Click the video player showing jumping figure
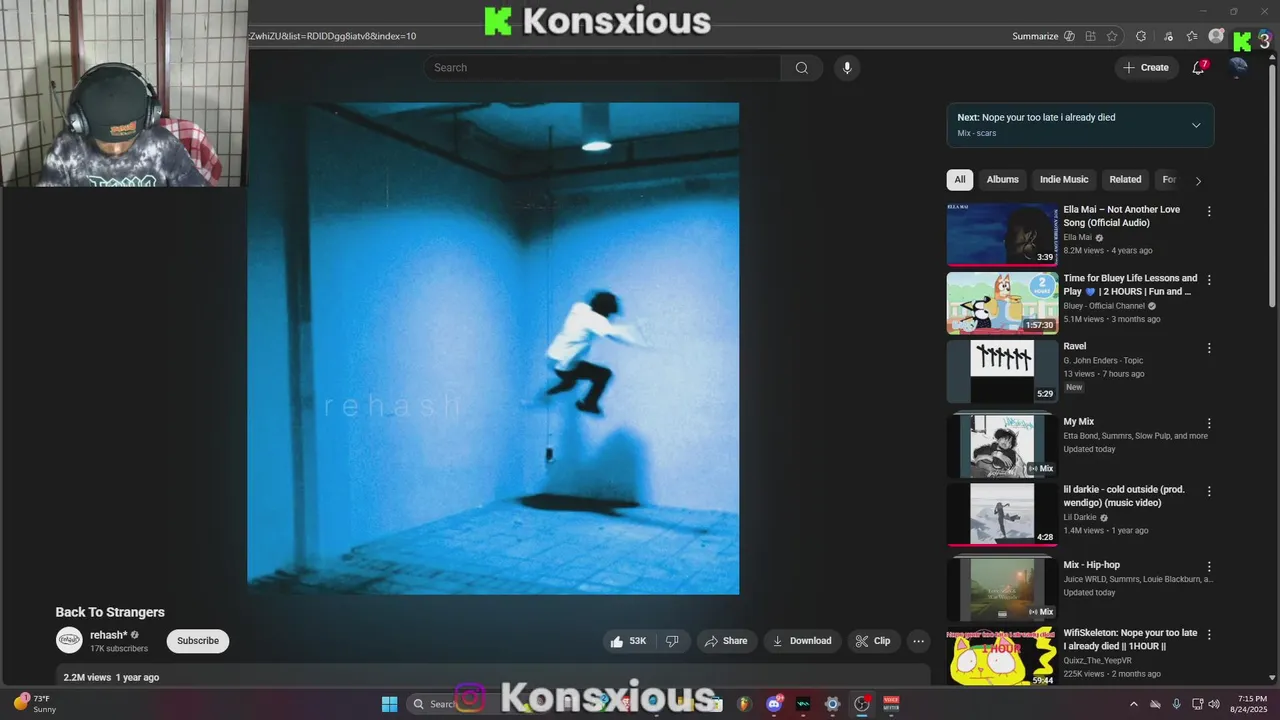Screen dimensions: 1280x720 [x=493, y=348]
